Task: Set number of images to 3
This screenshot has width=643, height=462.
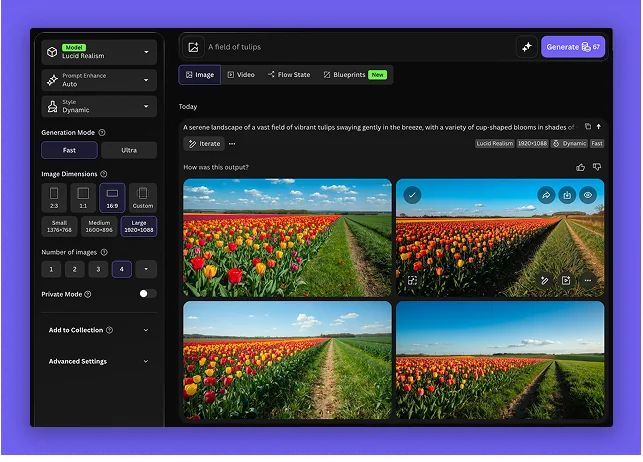Action: [x=98, y=269]
